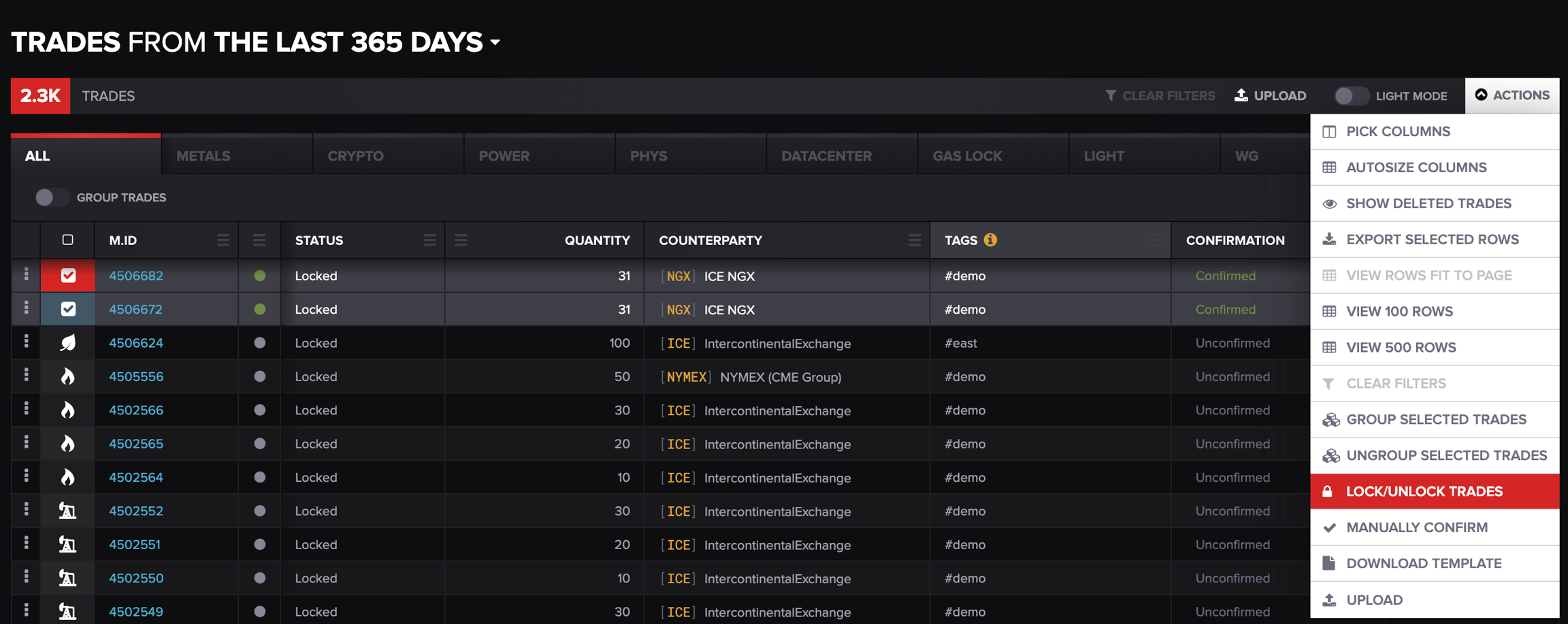Image resolution: width=1568 pixels, height=624 pixels.
Task: Uncheck the checkbox for trade 4506672
Action: tap(67, 309)
